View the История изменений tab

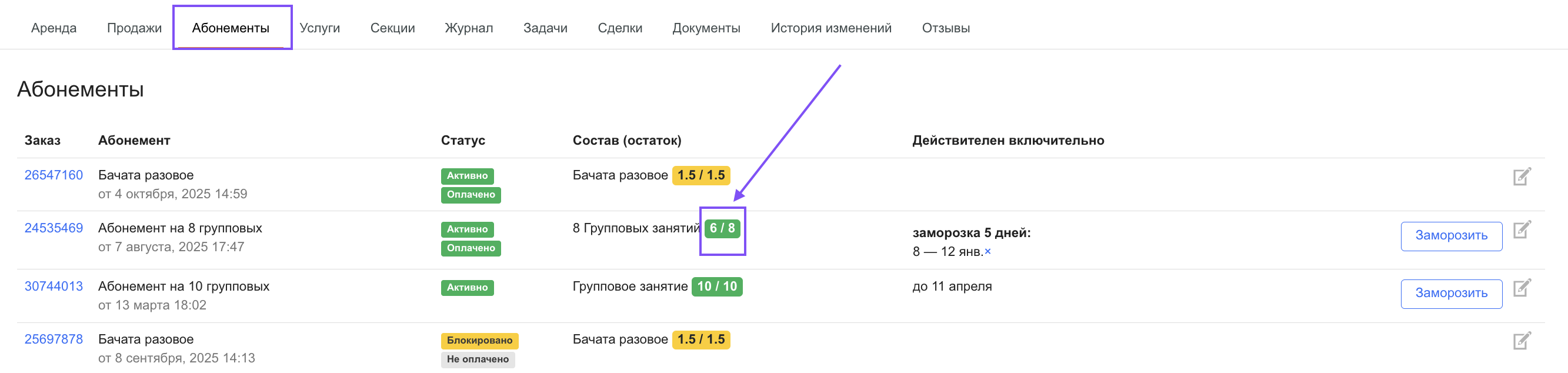pos(830,28)
